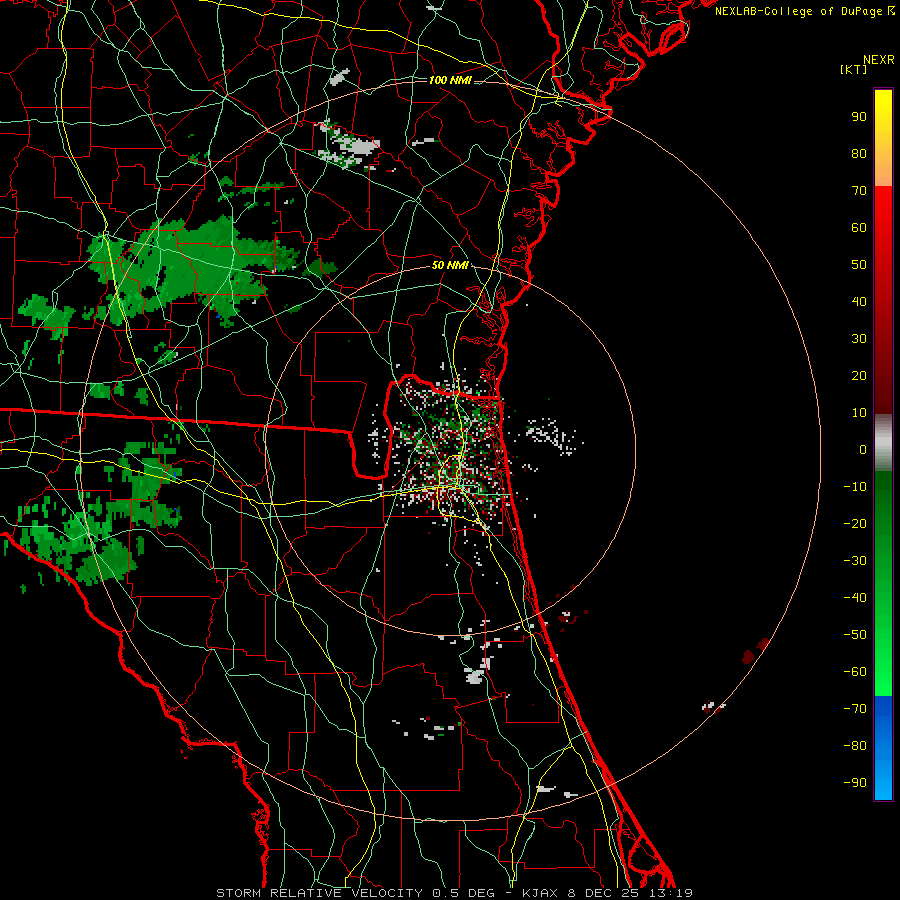
Task: Select the 50 NMI range ring label
Action: click(x=450, y=265)
